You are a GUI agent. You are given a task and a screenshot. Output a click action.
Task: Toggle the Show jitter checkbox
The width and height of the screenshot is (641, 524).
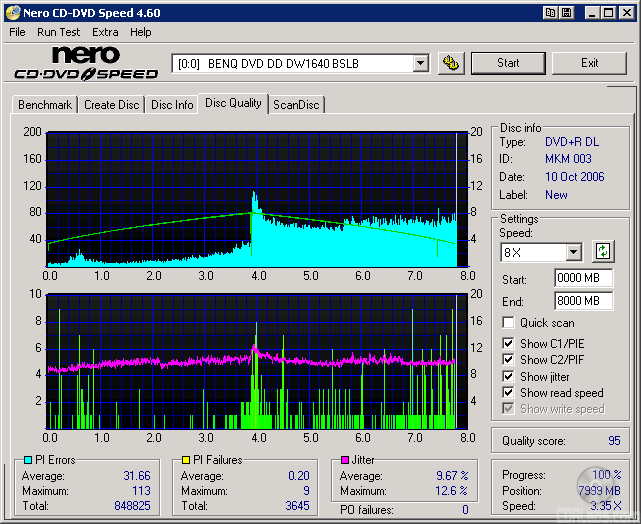click(509, 376)
